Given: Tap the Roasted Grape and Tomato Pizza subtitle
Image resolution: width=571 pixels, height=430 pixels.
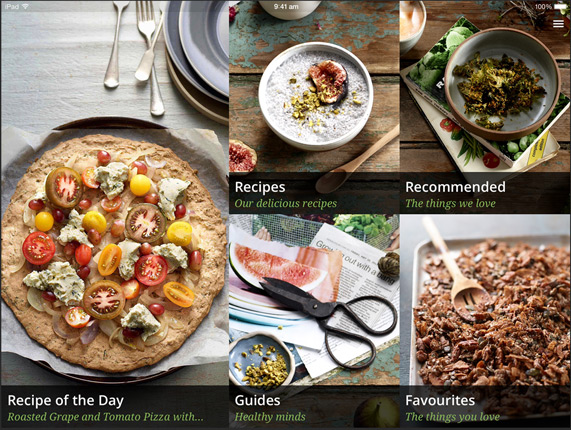Looking at the screenshot, I should tap(105, 417).
